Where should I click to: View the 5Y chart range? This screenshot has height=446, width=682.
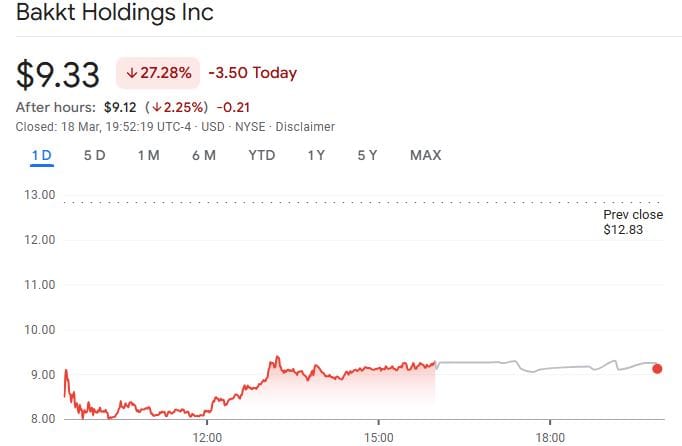[x=367, y=155]
